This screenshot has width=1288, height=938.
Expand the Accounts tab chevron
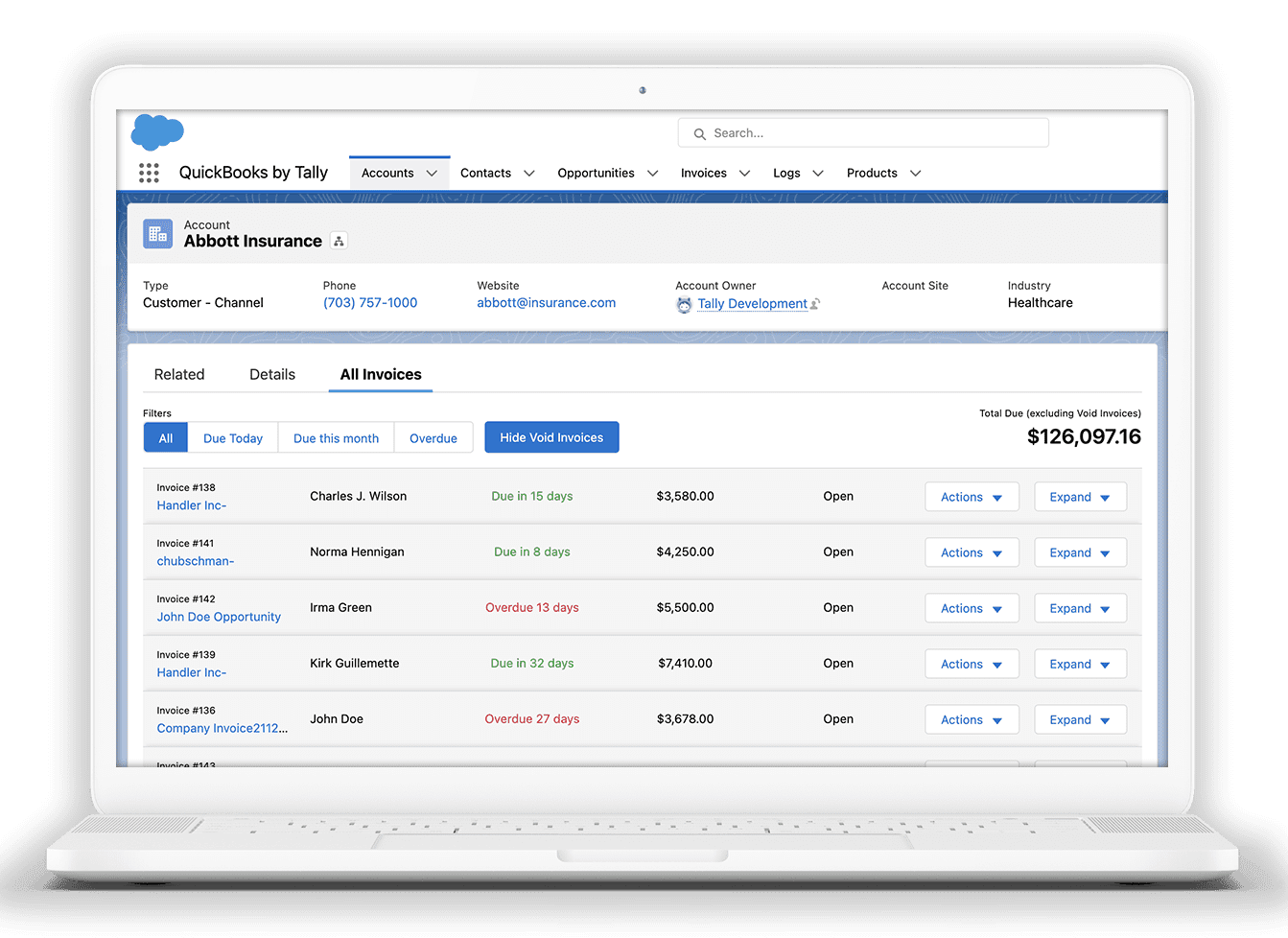432,174
